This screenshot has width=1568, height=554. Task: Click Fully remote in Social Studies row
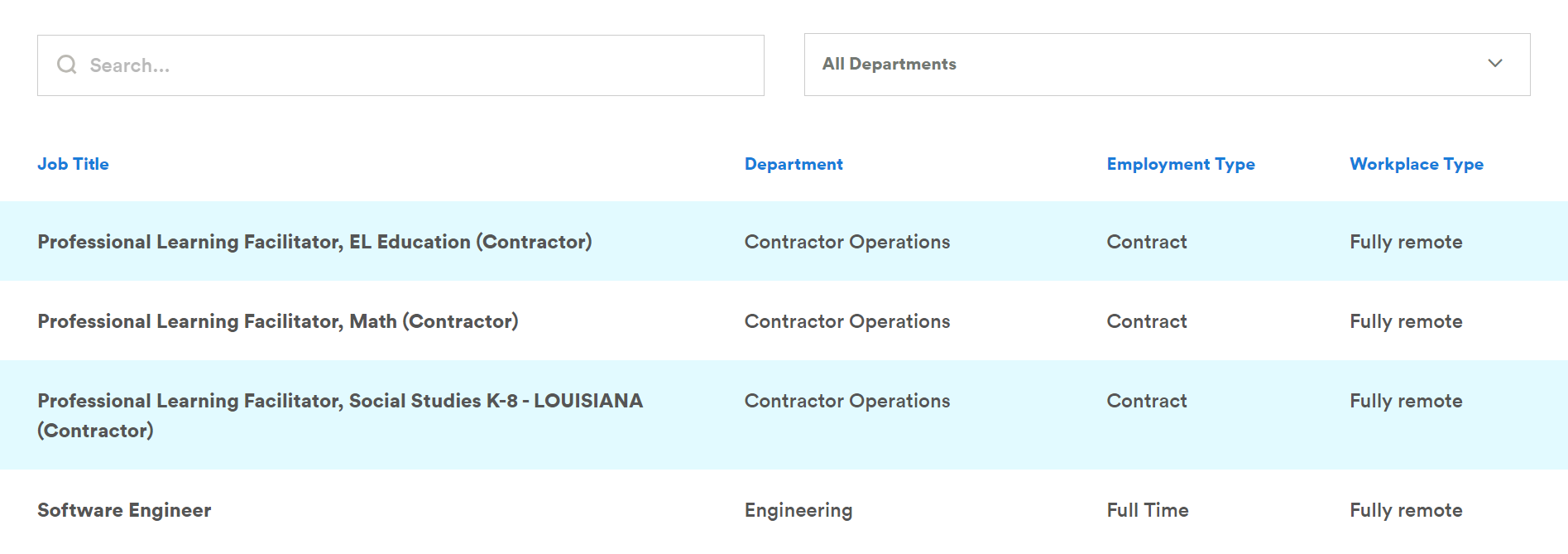(1406, 401)
